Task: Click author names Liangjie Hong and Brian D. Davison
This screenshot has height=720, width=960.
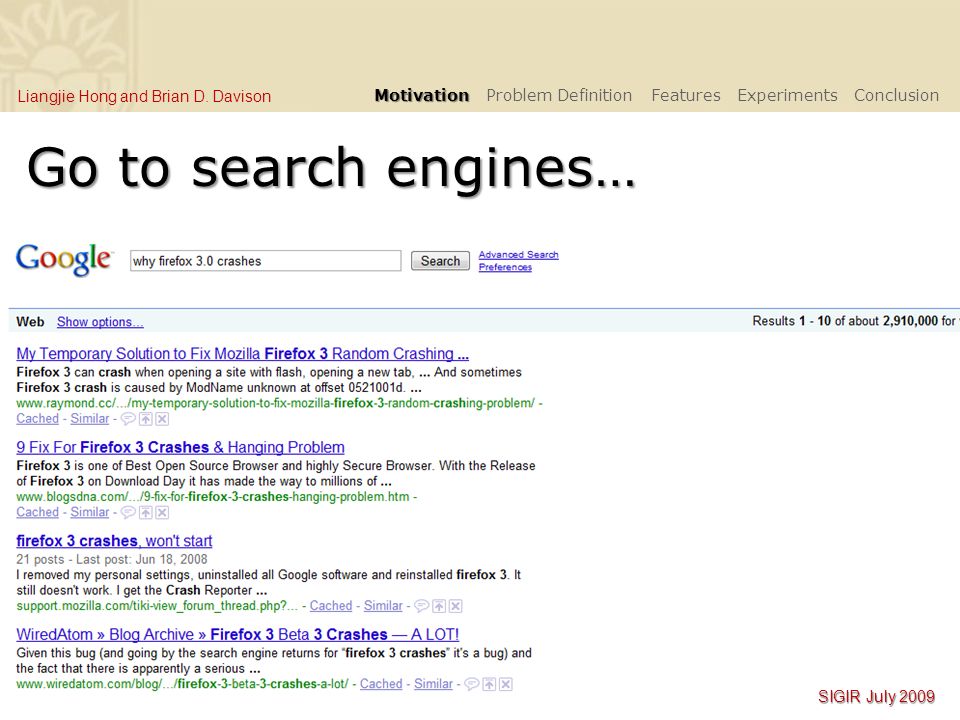Action: point(144,97)
